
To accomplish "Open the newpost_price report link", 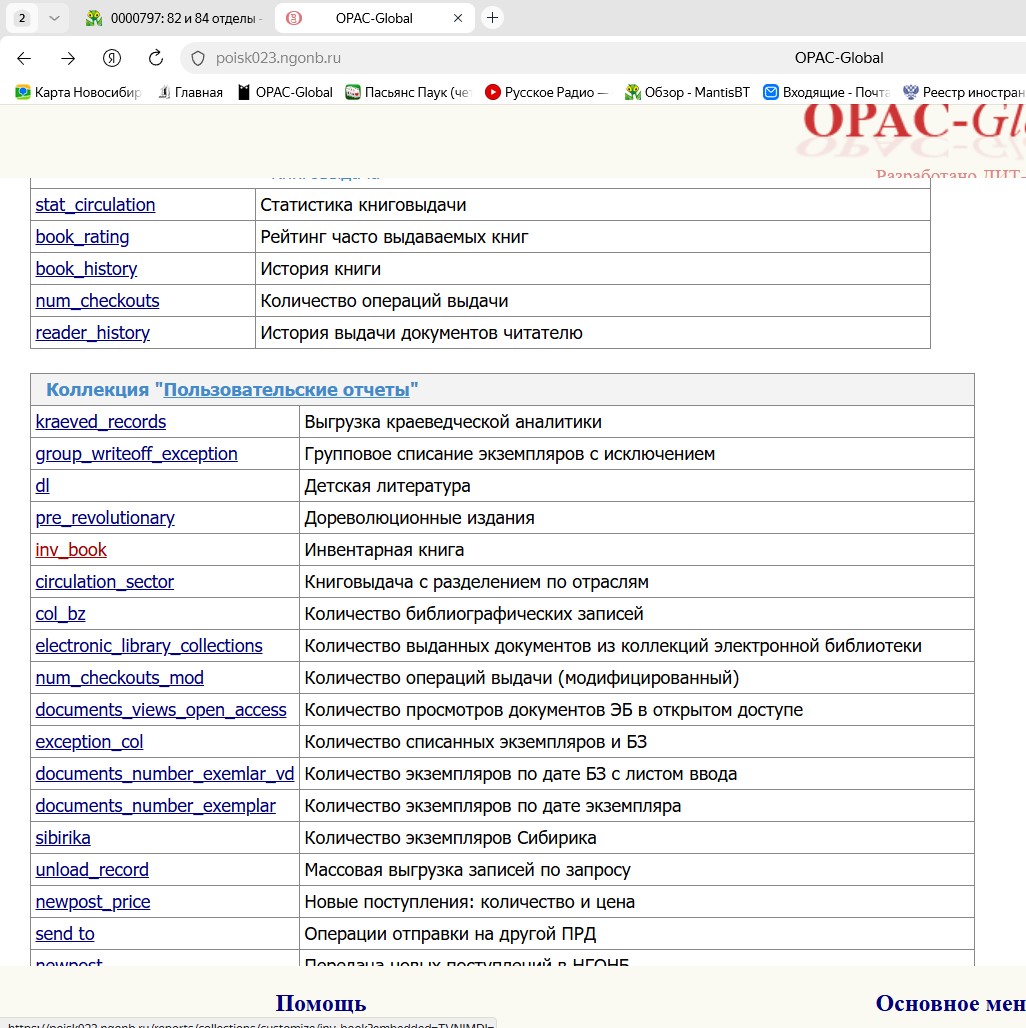I will click(x=92, y=902).
